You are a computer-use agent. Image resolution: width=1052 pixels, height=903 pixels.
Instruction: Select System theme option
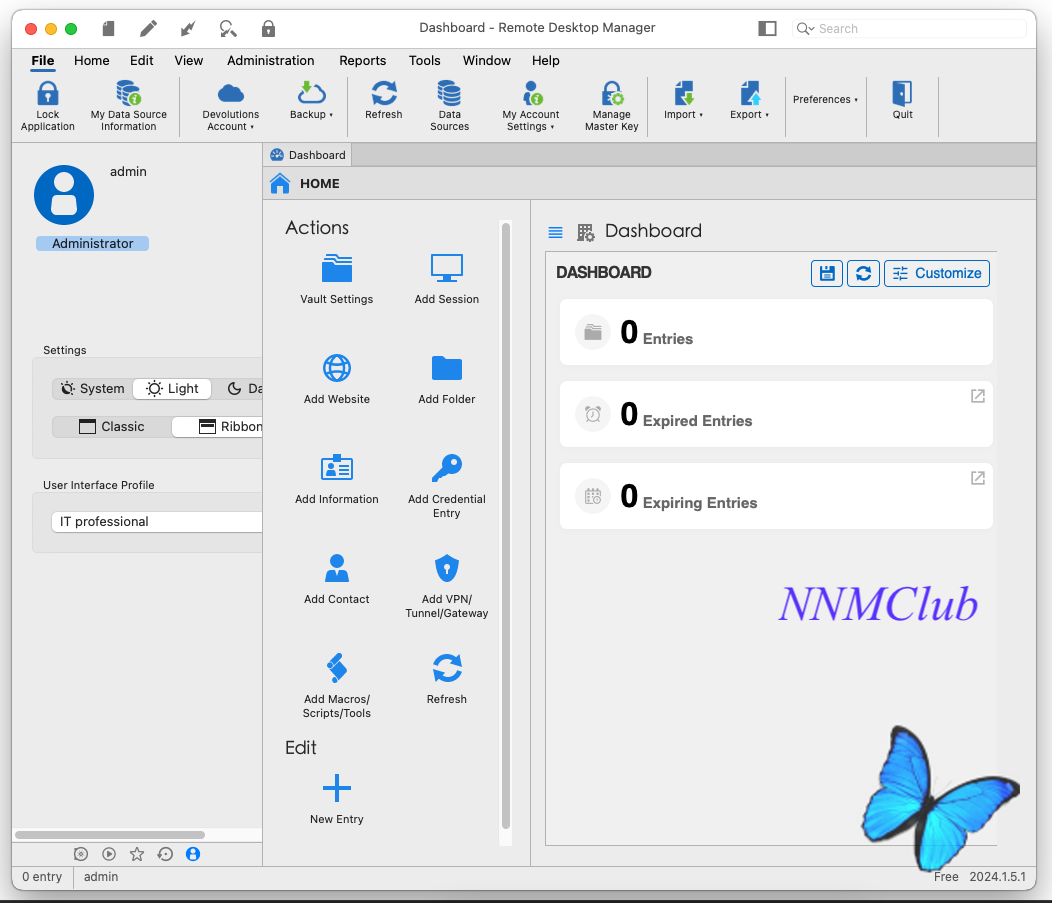tap(93, 388)
